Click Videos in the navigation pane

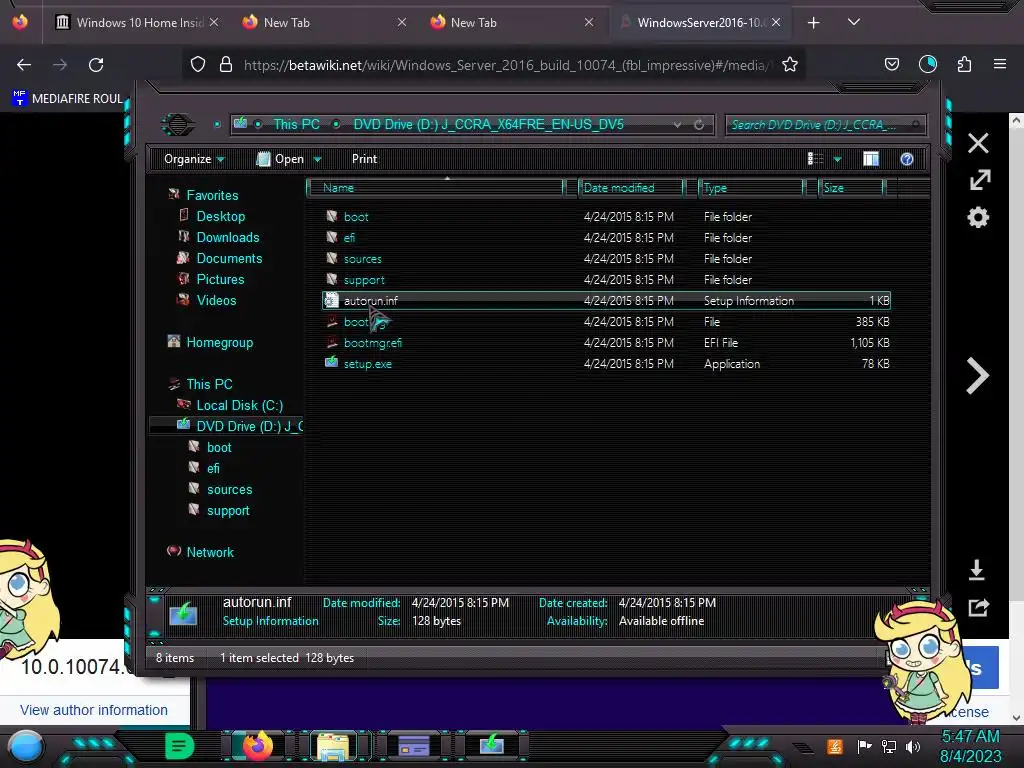pyautogui.click(x=216, y=300)
